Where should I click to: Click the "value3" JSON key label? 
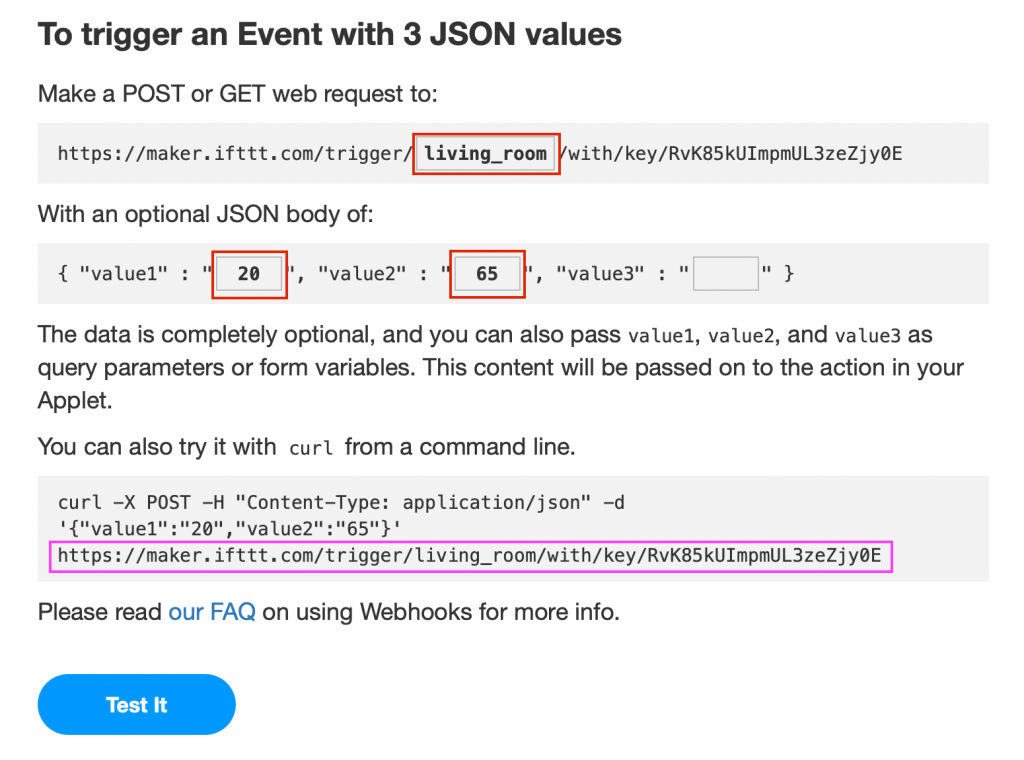600,274
